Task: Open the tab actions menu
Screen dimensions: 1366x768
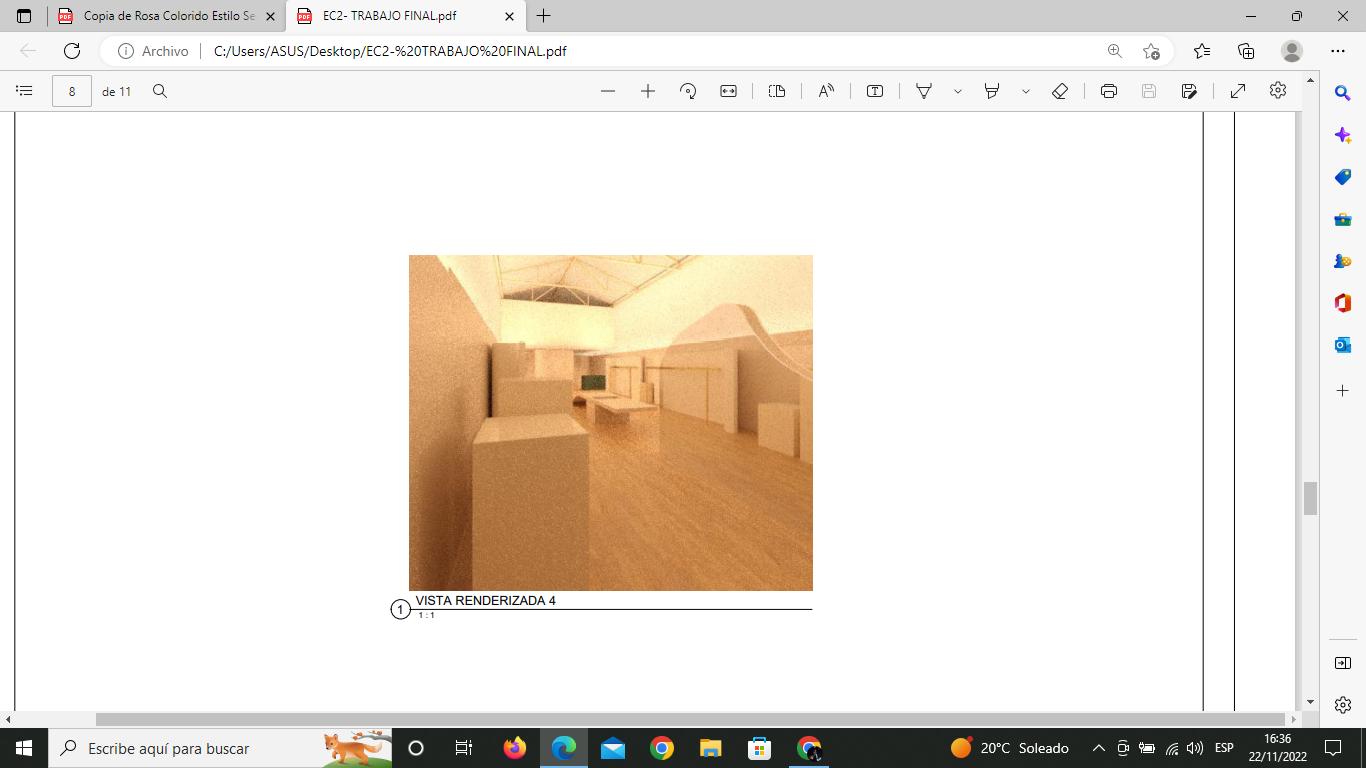Action: (24, 16)
